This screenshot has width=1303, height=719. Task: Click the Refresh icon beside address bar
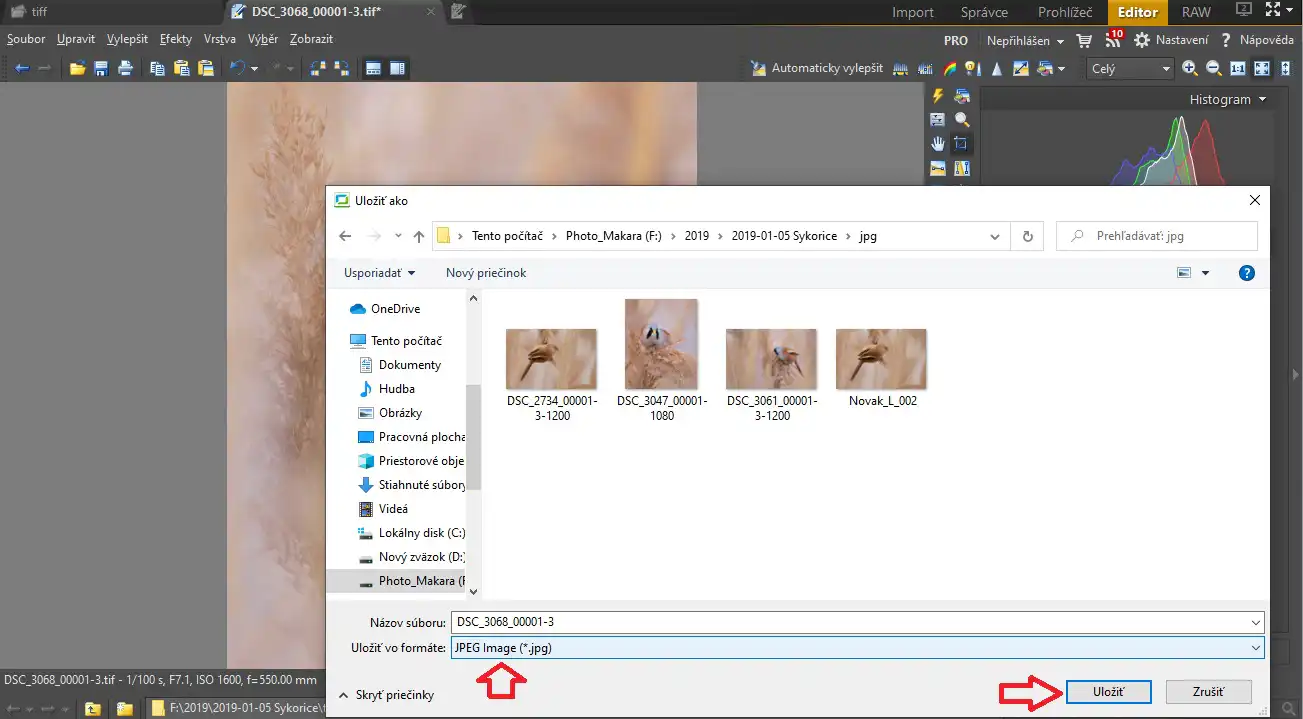pos(1027,237)
